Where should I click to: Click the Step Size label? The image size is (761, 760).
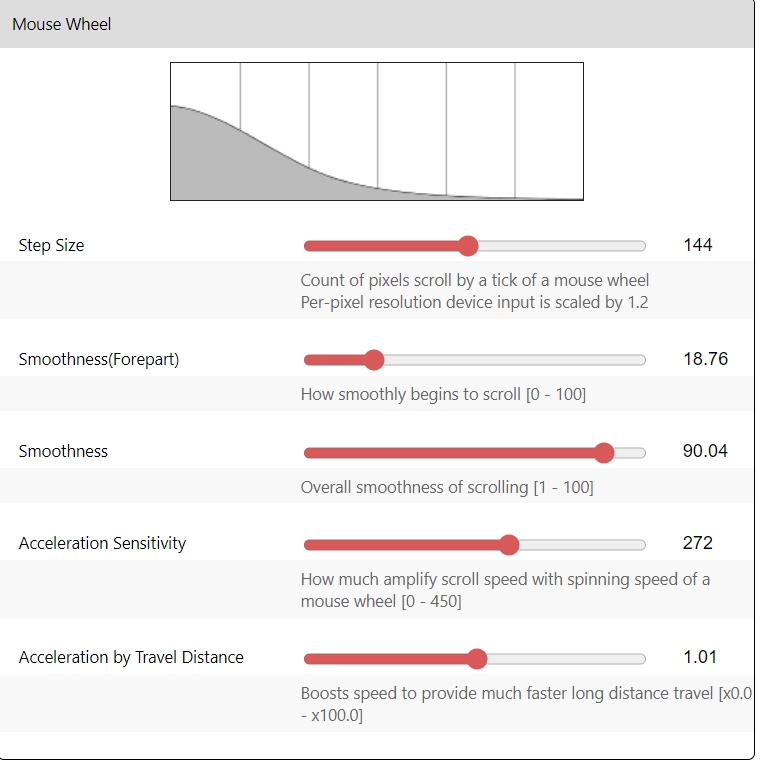tap(51, 245)
